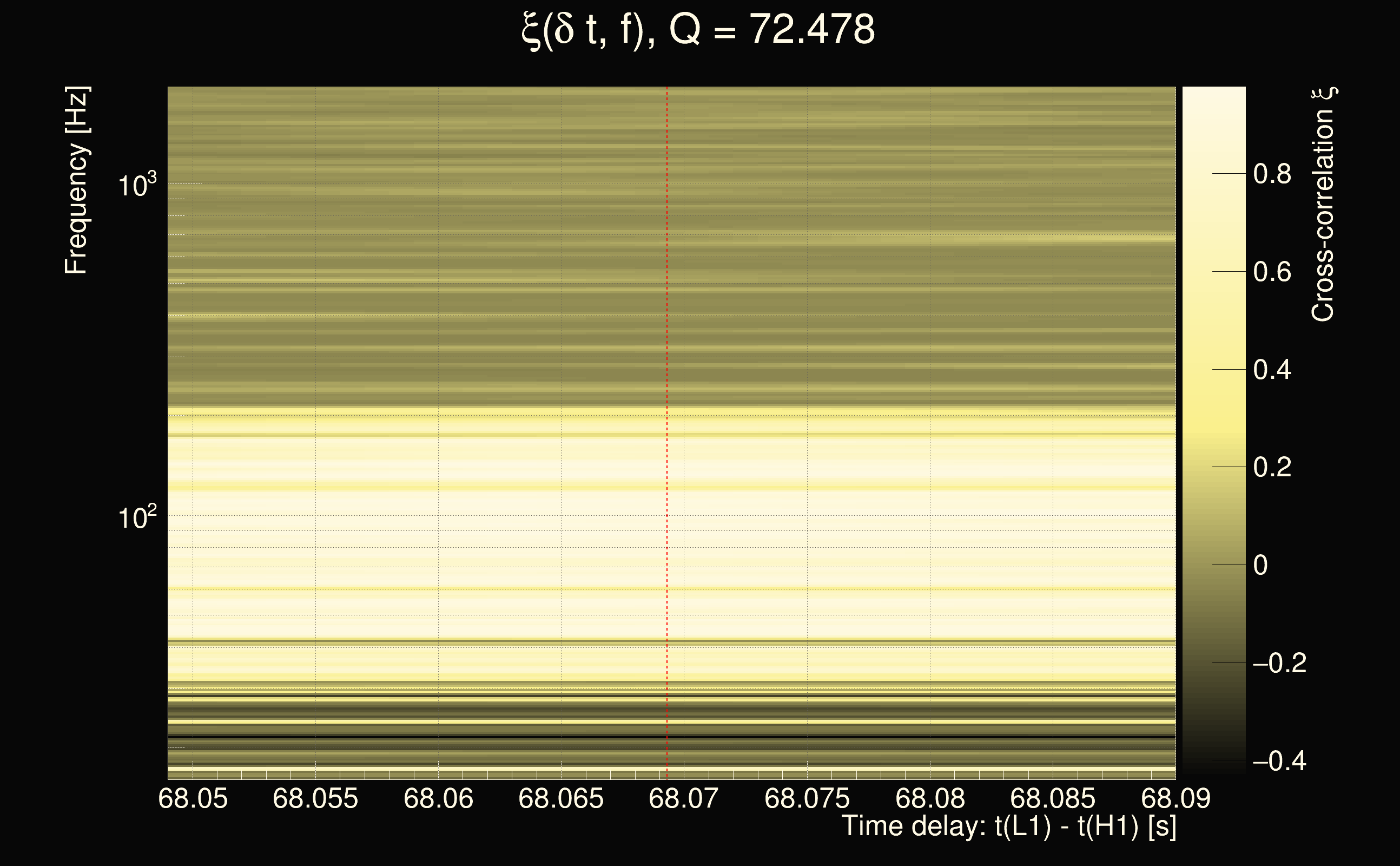Click the 68.07 x-axis tick label
The width and height of the screenshot is (1400, 866).
[683, 798]
